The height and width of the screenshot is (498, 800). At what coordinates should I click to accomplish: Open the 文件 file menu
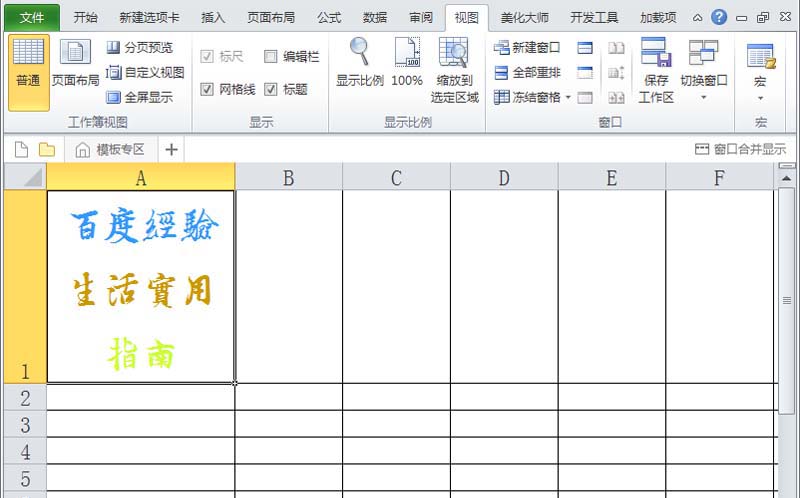tap(32, 18)
